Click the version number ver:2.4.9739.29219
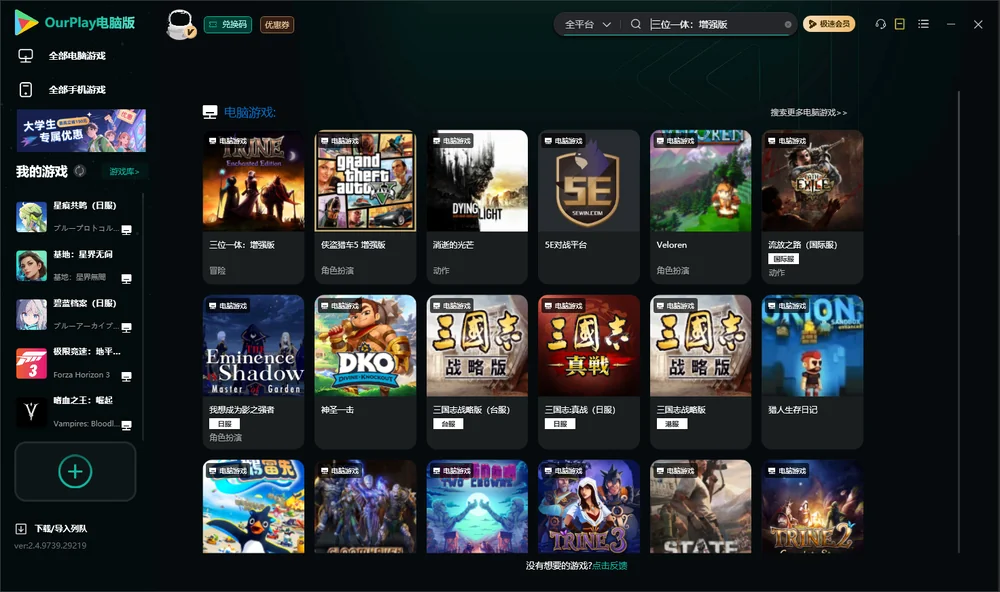 click(x=50, y=545)
